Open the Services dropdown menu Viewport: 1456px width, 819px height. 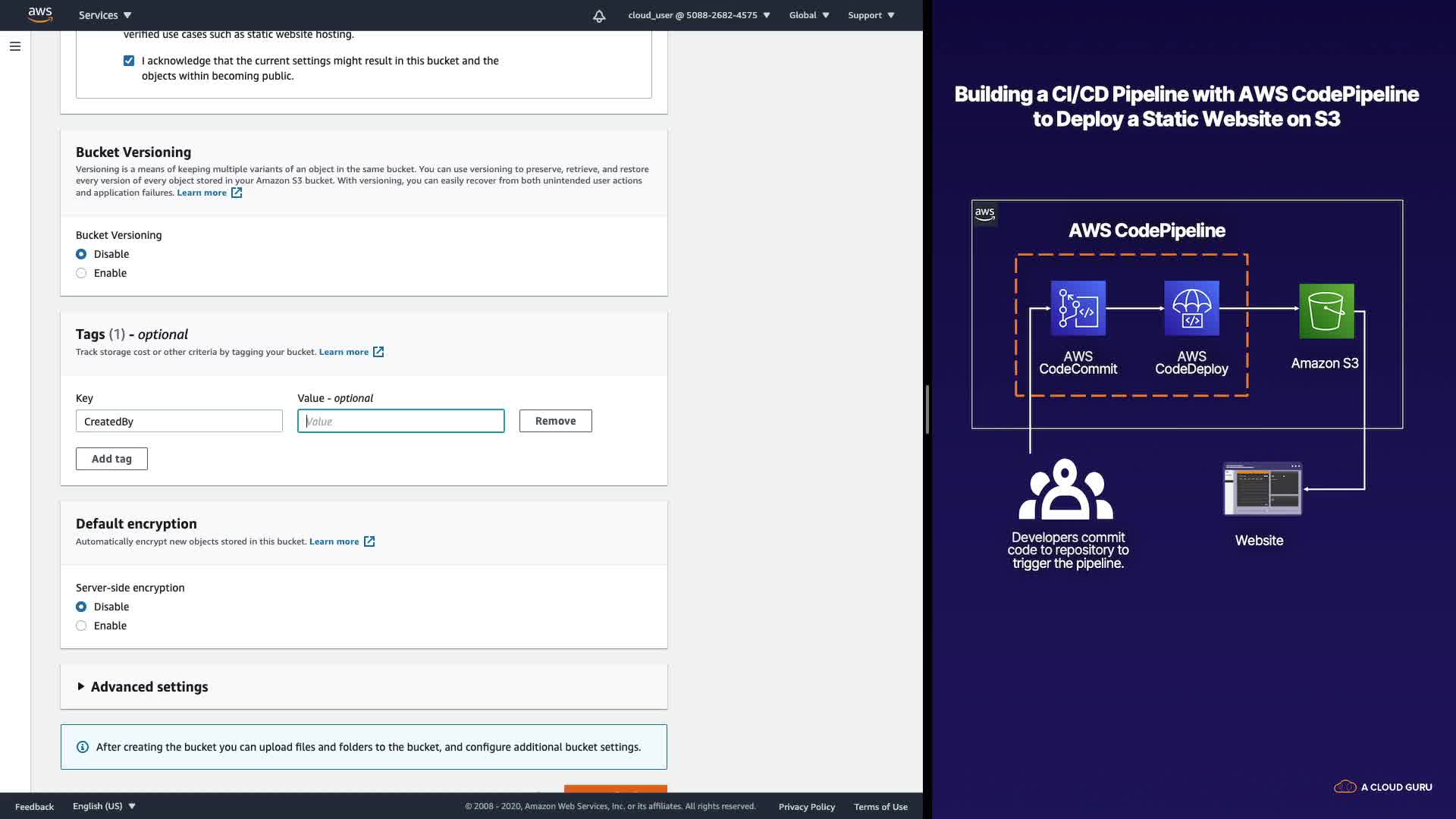(105, 15)
